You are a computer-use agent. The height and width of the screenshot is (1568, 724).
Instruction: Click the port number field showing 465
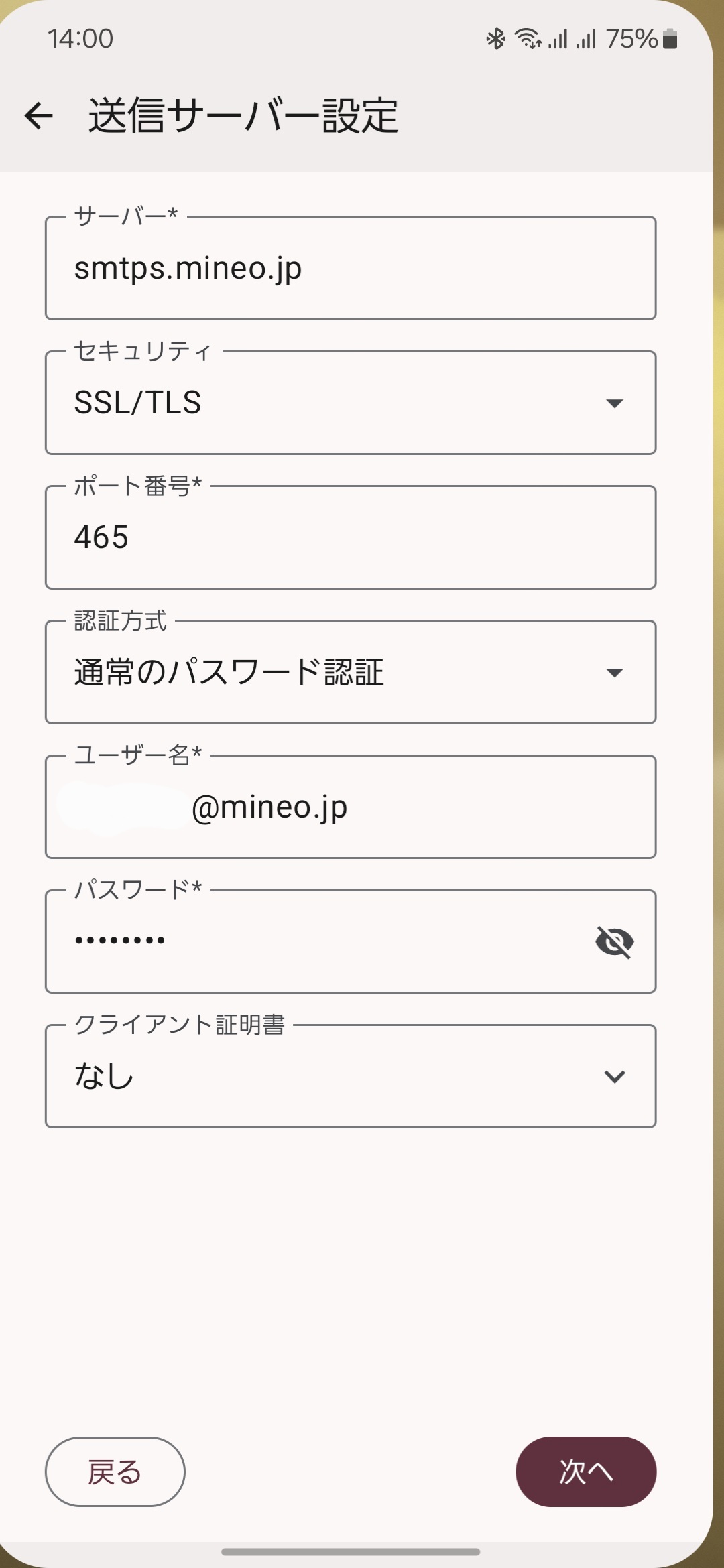tap(350, 537)
